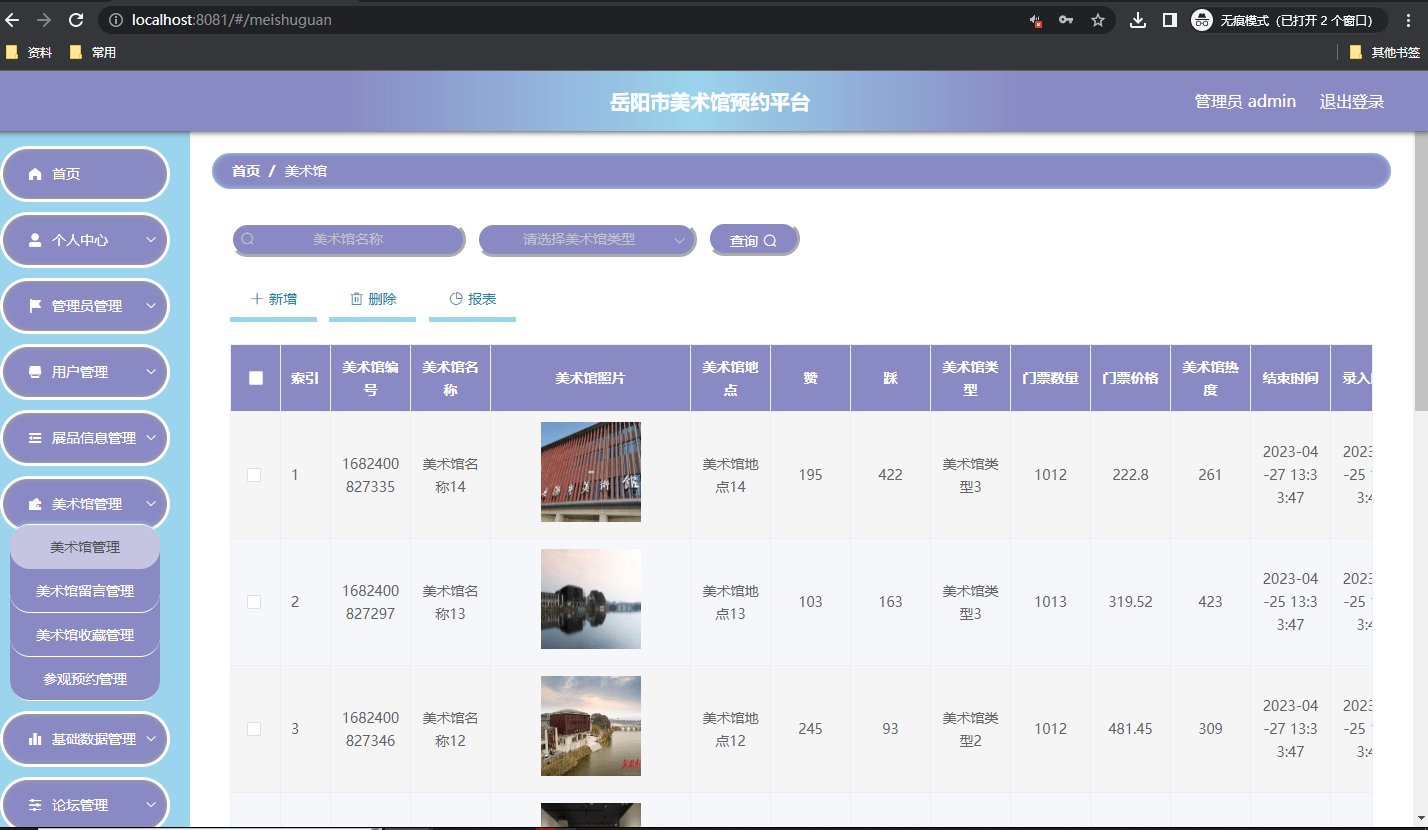Open 美术馆留言管理 submenu item
The height and width of the screenshot is (830, 1428).
[x=85, y=591]
